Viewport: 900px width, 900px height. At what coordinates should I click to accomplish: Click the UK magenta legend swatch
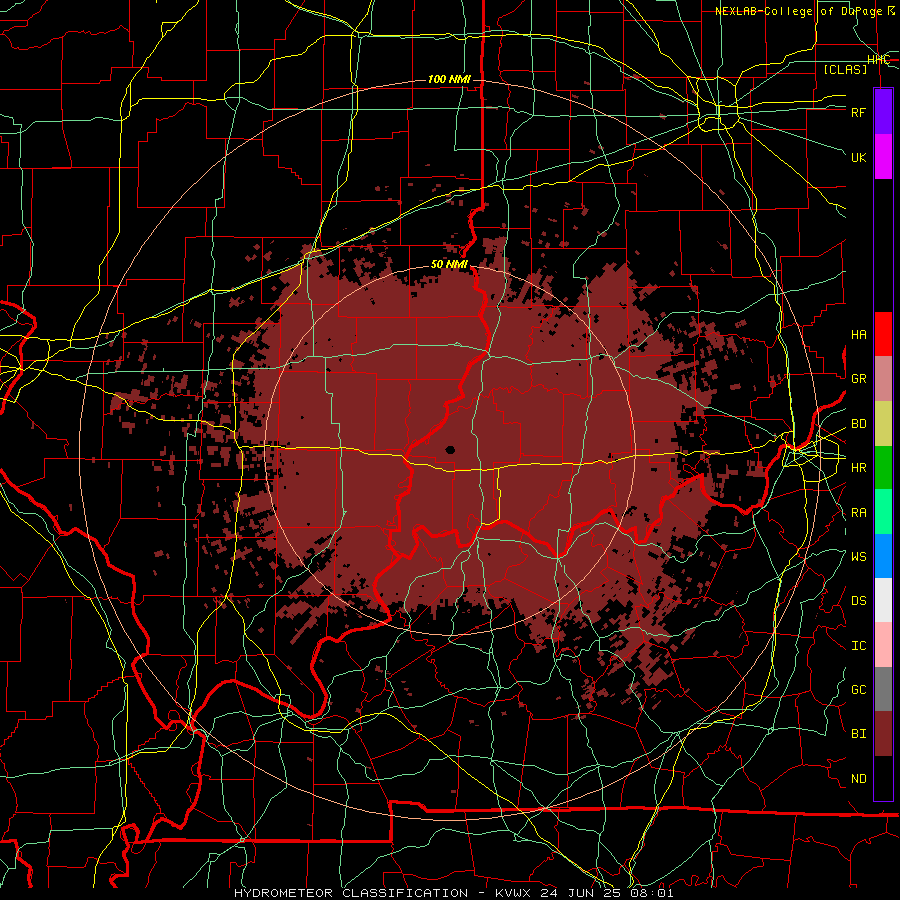[x=883, y=157]
